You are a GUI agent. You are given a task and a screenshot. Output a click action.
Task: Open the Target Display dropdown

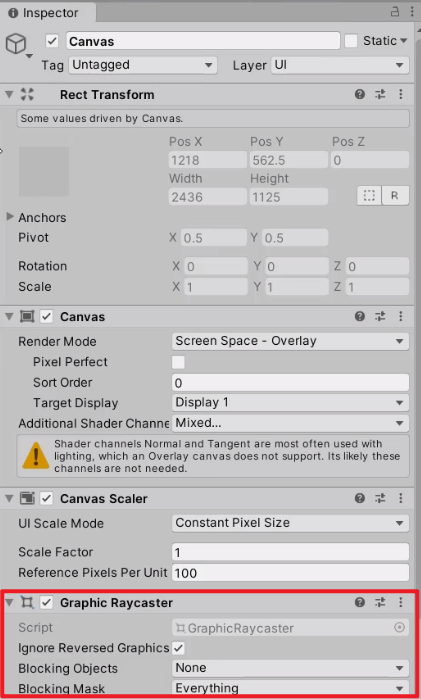pos(290,403)
